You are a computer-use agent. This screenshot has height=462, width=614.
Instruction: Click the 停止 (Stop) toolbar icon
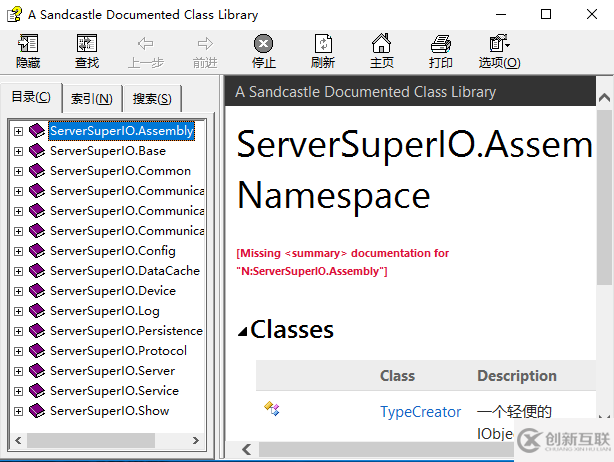click(264, 43)
